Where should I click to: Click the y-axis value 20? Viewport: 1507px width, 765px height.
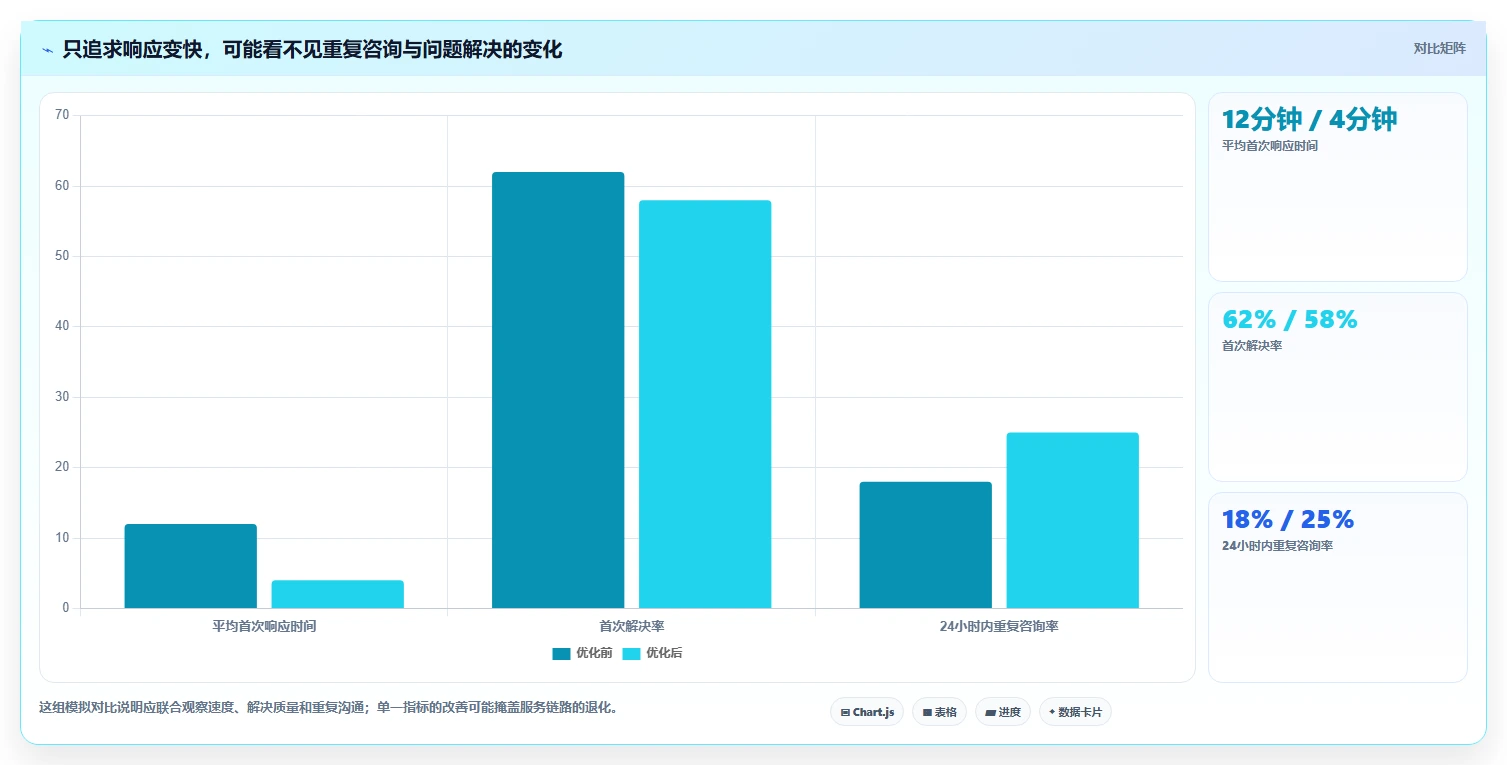(x=62, y=467)
